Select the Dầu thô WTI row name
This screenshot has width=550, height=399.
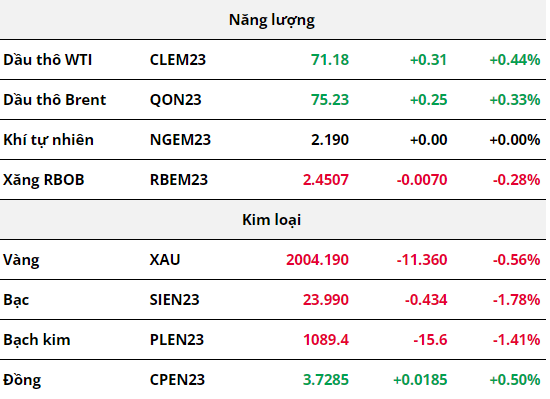point(48,60)
